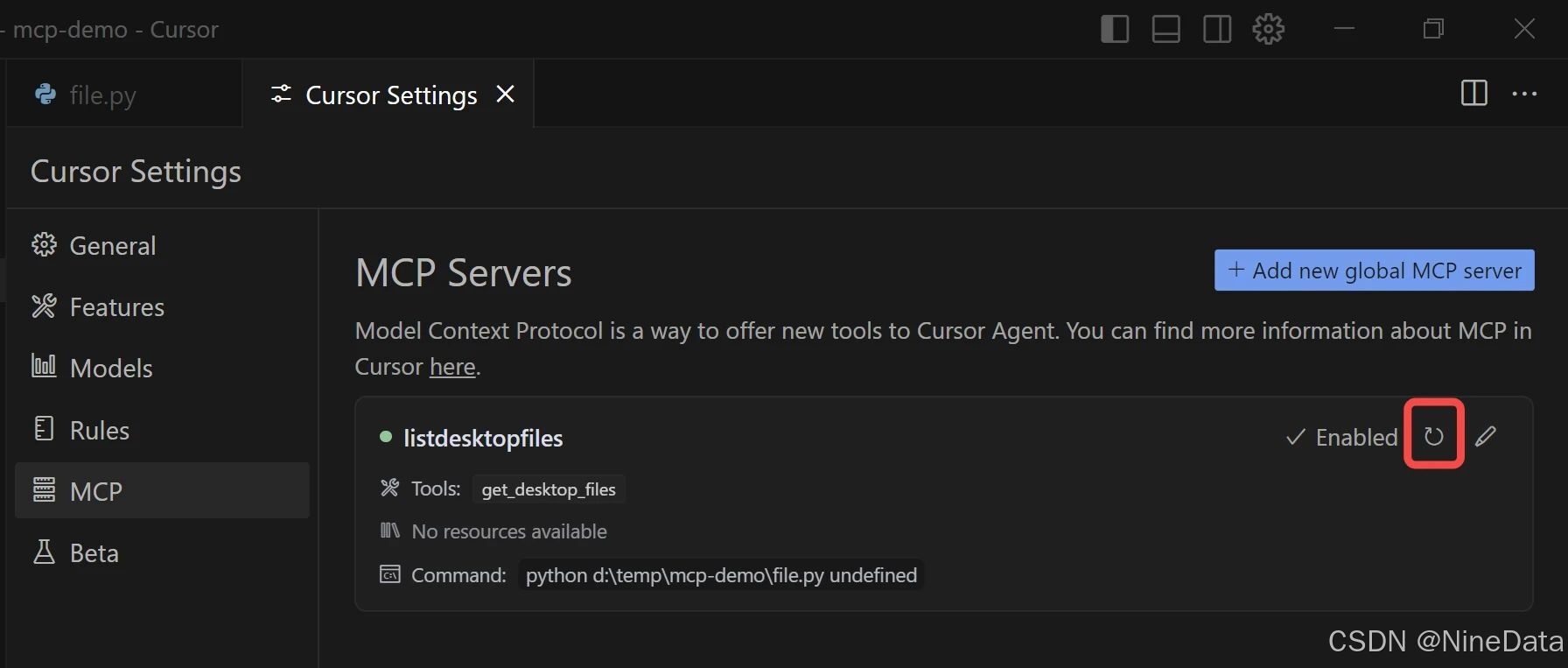Click 'No resources available' text
This screenshot has width=1568, height=668.
509,531
